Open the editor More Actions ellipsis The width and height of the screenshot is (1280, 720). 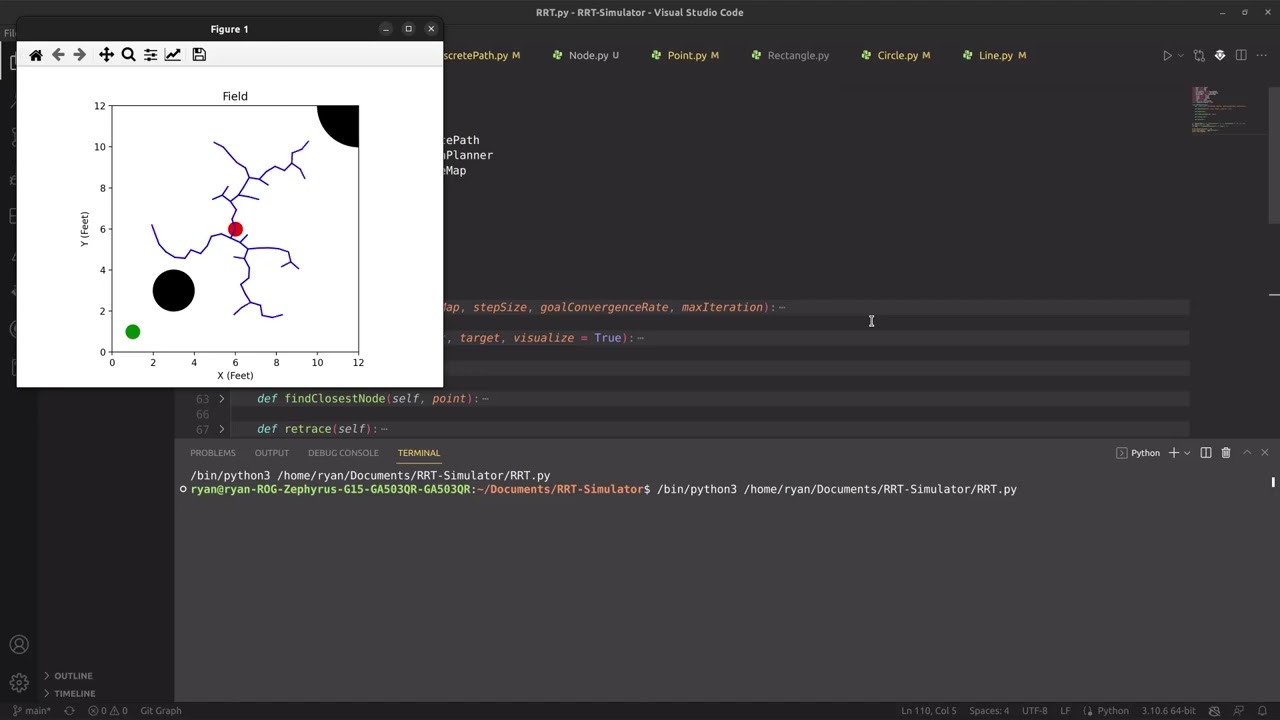click(1261, 56)
